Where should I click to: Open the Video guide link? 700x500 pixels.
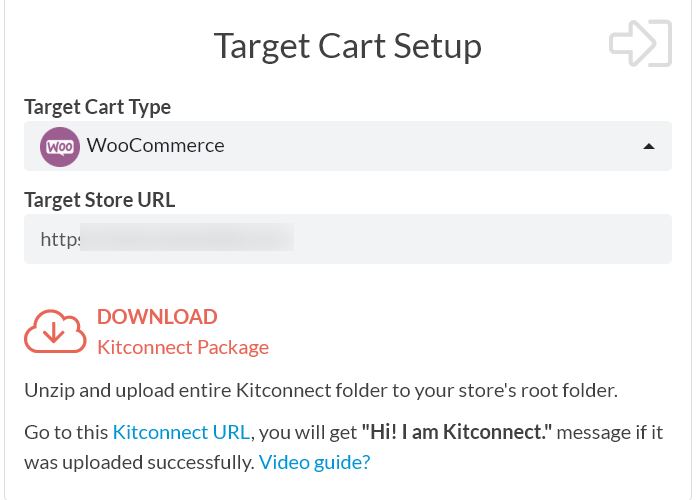[315, 462]
